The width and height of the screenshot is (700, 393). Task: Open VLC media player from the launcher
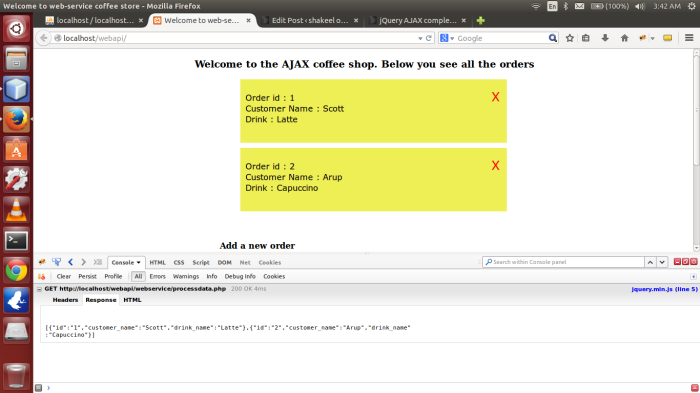(x=16, y=210)
